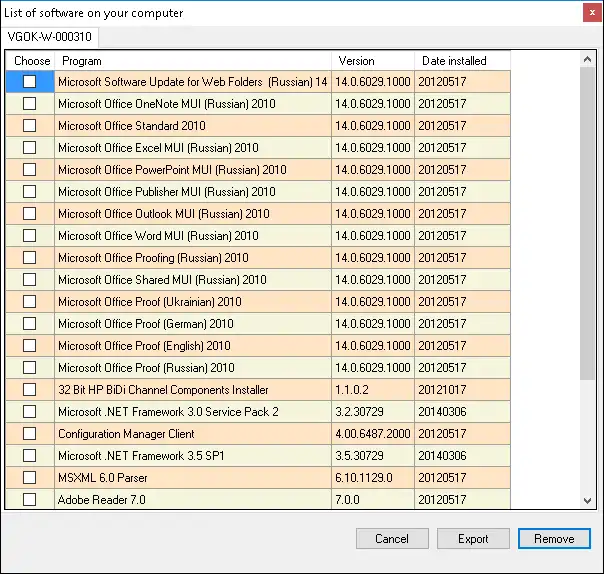The image size is (604, 574).
Task: Click 'MSXML 6.0 Parser' program name
Action: (103, 478)
